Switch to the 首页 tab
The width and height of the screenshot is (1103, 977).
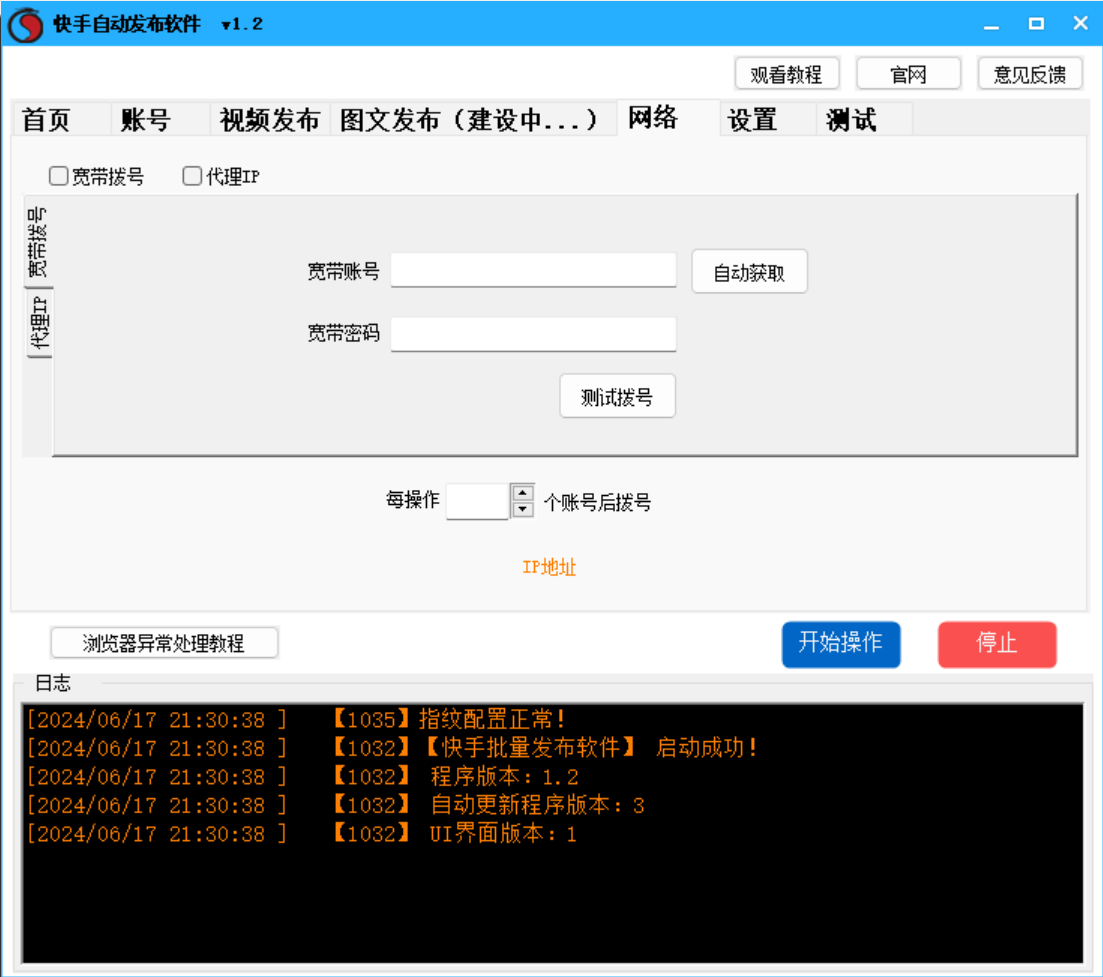click(x=60, y=120)
